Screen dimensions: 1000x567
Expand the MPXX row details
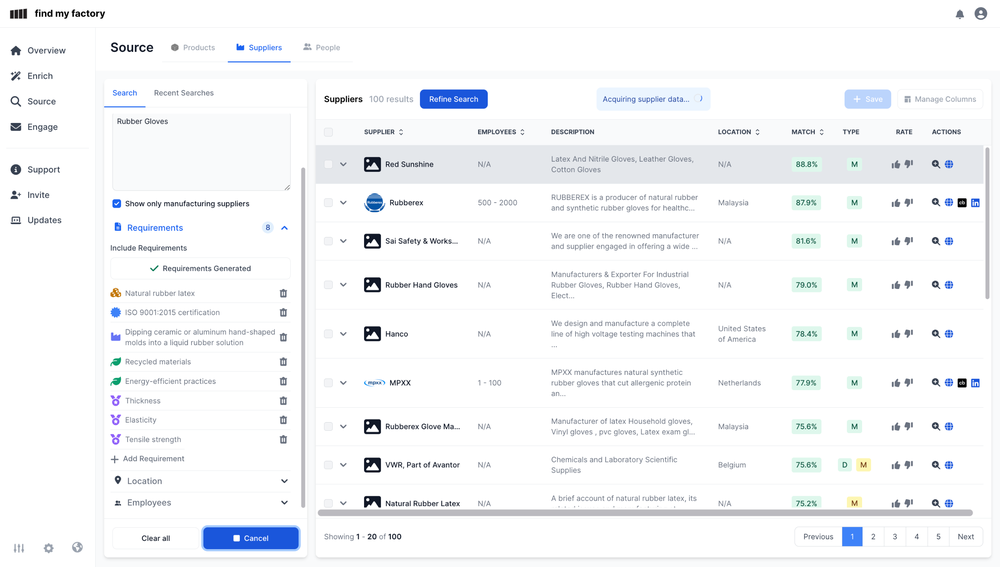343,383
